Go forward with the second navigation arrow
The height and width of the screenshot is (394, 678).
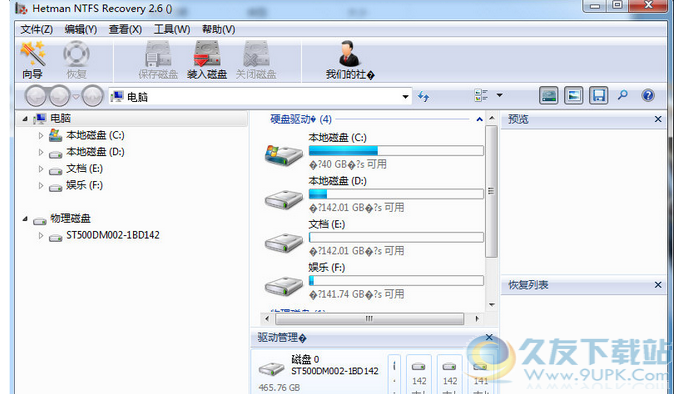click(59, 96)
